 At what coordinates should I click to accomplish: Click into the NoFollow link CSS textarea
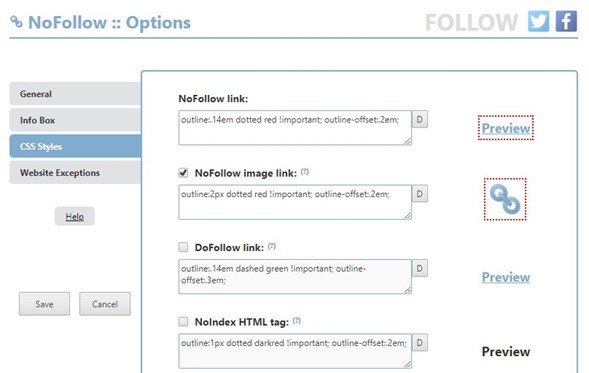[x=295, y=128]
